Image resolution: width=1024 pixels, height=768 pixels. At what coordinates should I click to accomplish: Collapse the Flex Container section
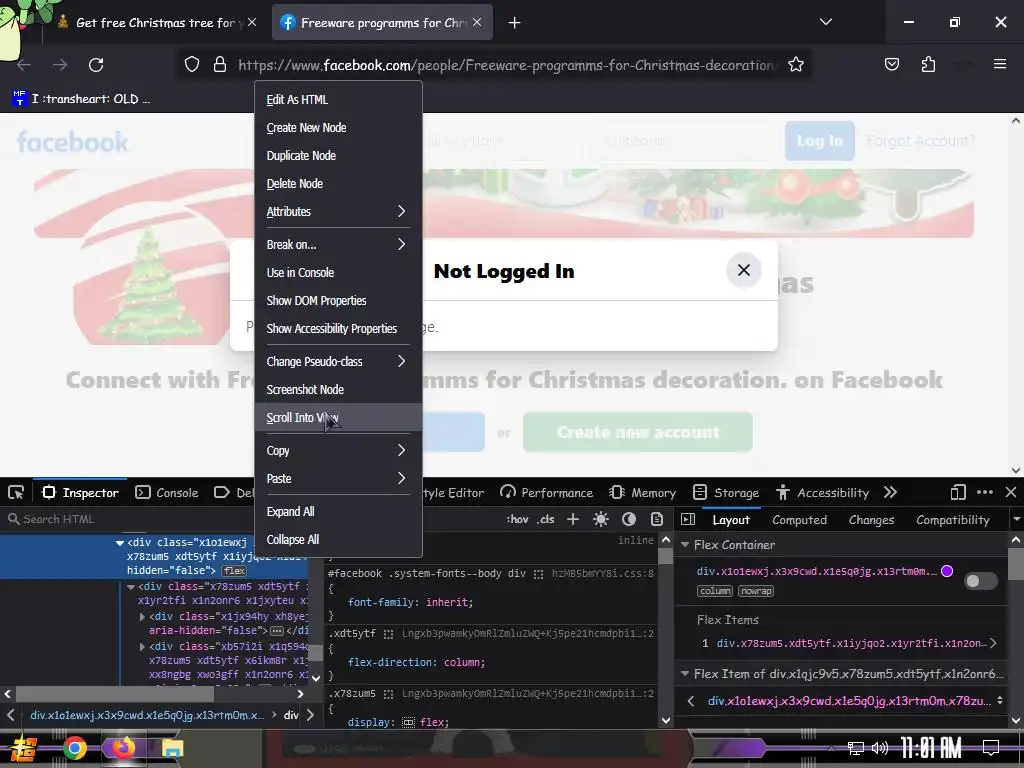[x=685, y=545]
